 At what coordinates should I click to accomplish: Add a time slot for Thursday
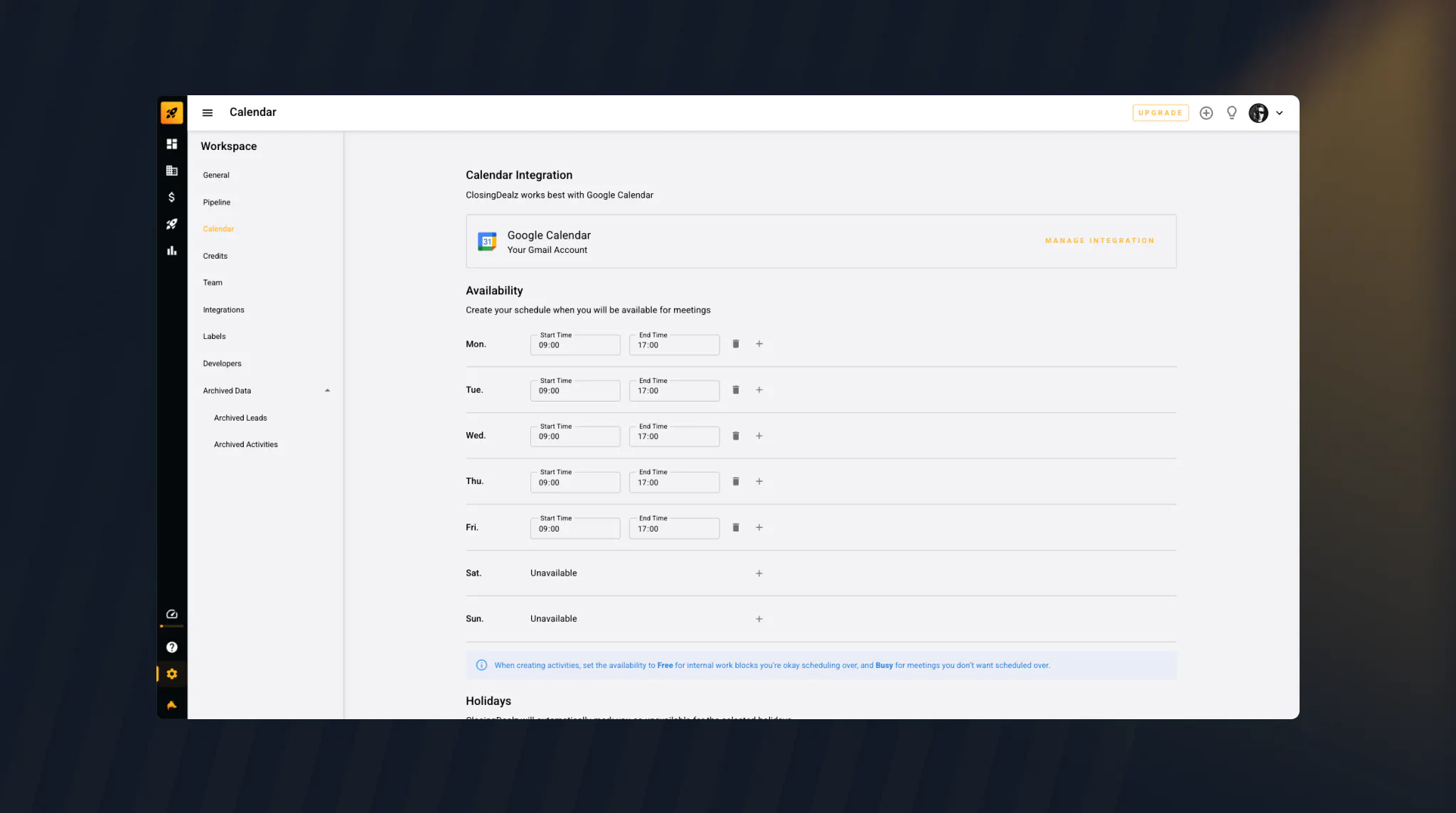[x=759, y=481]
